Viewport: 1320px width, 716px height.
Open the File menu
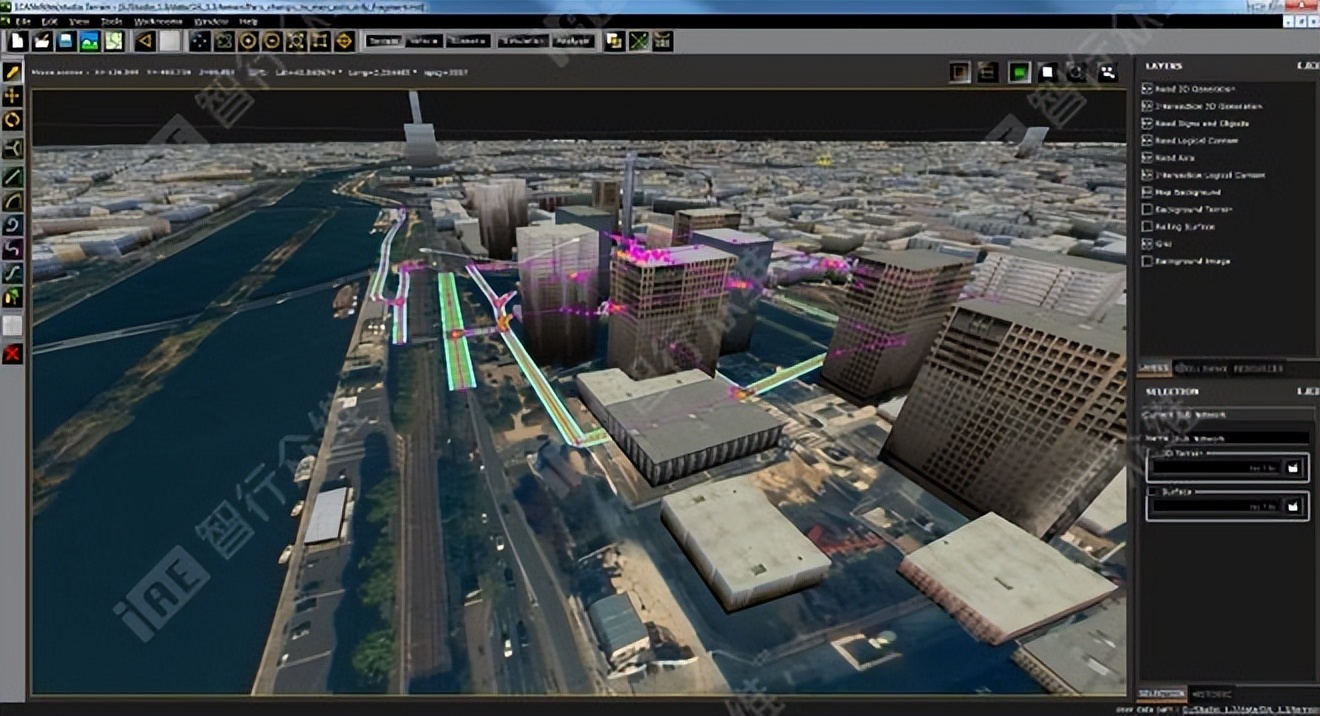point(24,21)
